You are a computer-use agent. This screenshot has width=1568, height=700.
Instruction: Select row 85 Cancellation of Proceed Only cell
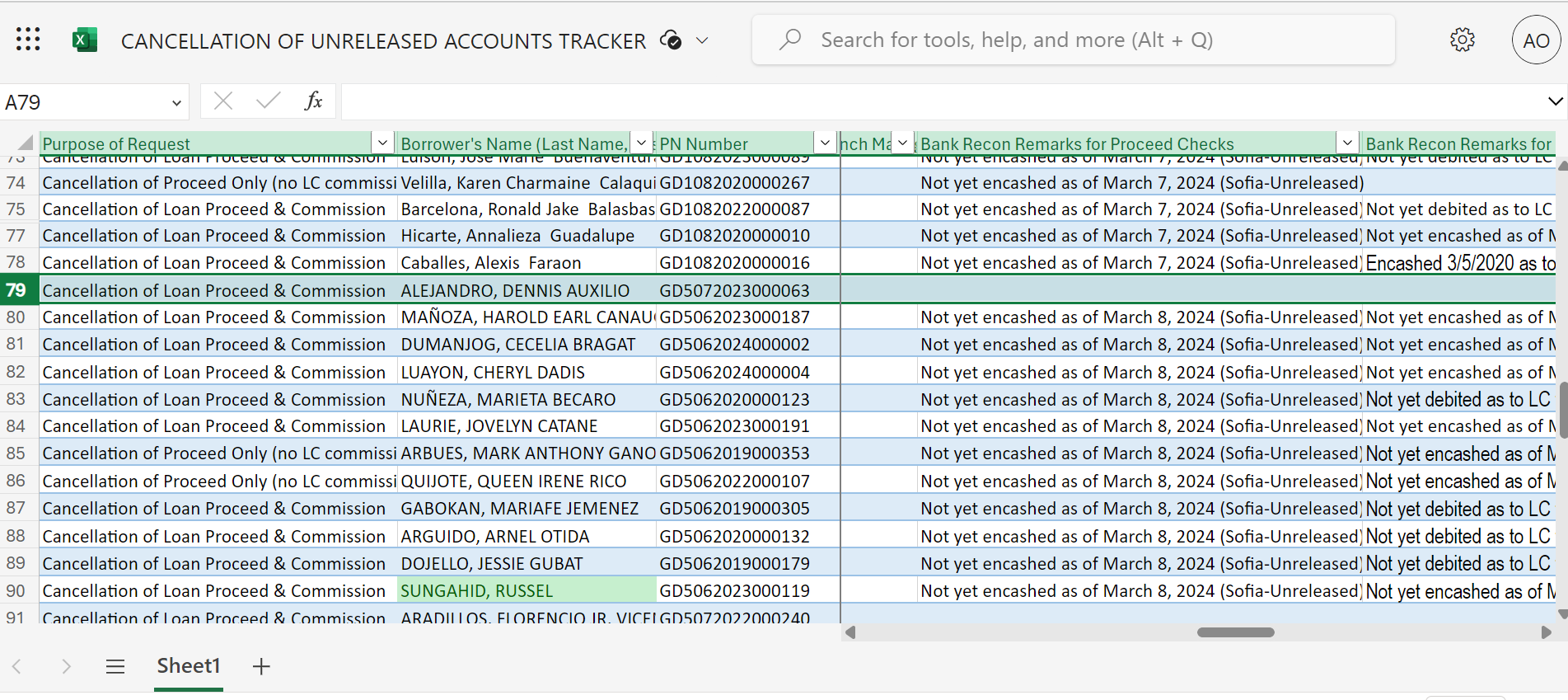pos(218,453)
